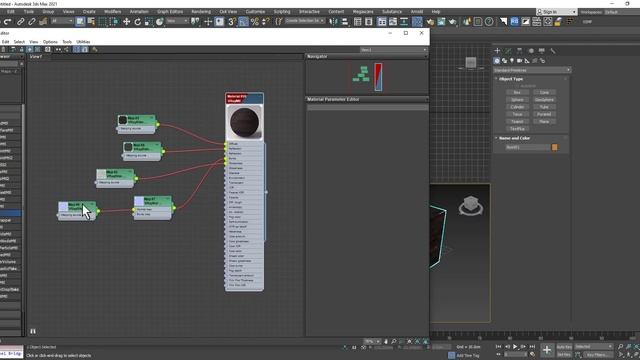Open the zoom percentage dropdown in editor
The width and height of the screenshot is (640, 360).
pos(372,341)
